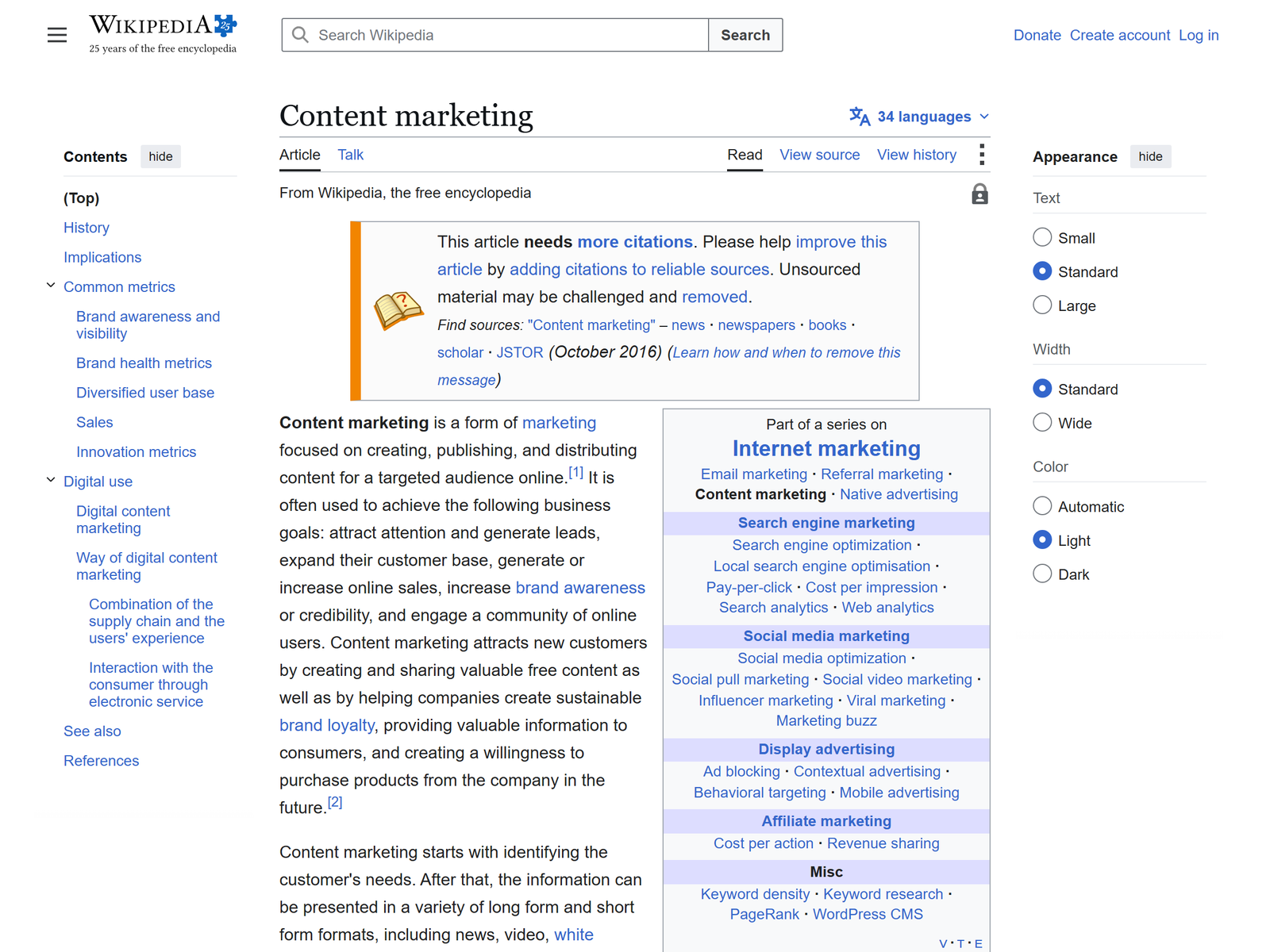
Task: Collapse the Digital use section
Action: [51, 480]
